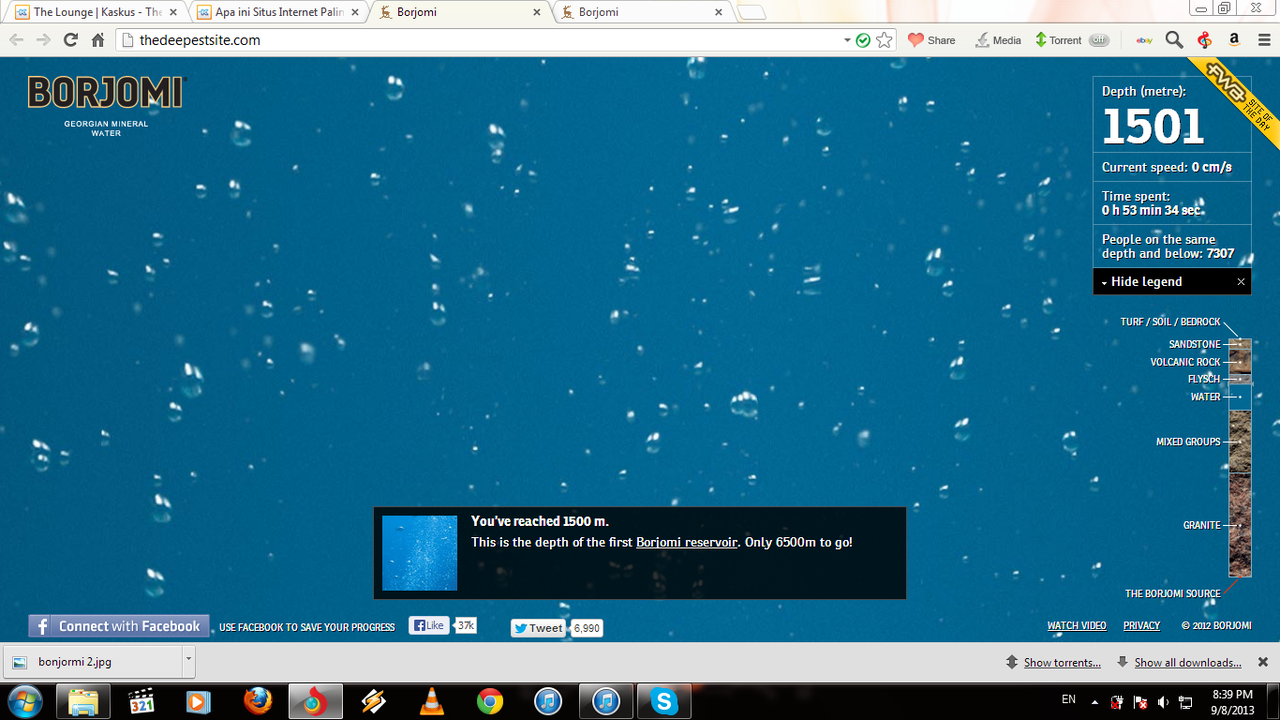Open the address bar history dropdown arrow
This screenshot has width=1280, height=720.
point(848,41)
